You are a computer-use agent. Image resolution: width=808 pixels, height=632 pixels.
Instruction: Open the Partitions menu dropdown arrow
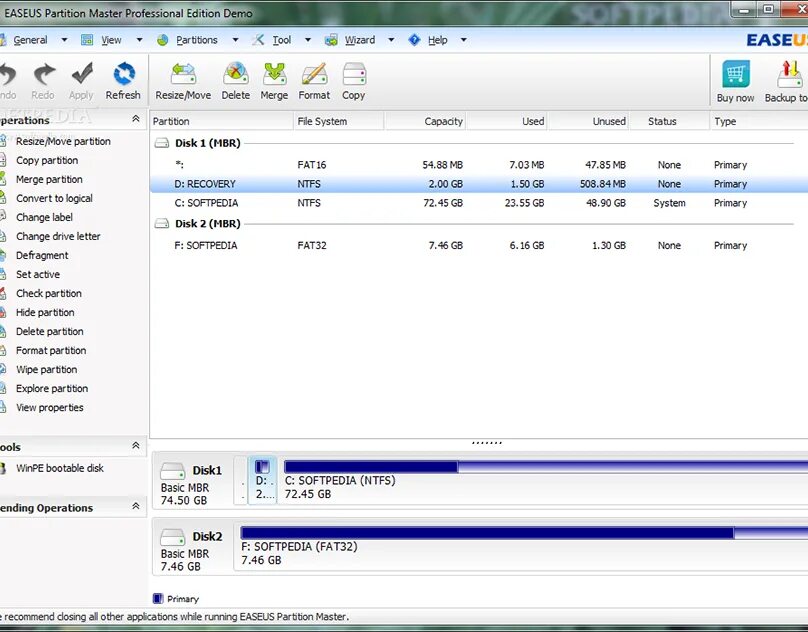(235, 40)
